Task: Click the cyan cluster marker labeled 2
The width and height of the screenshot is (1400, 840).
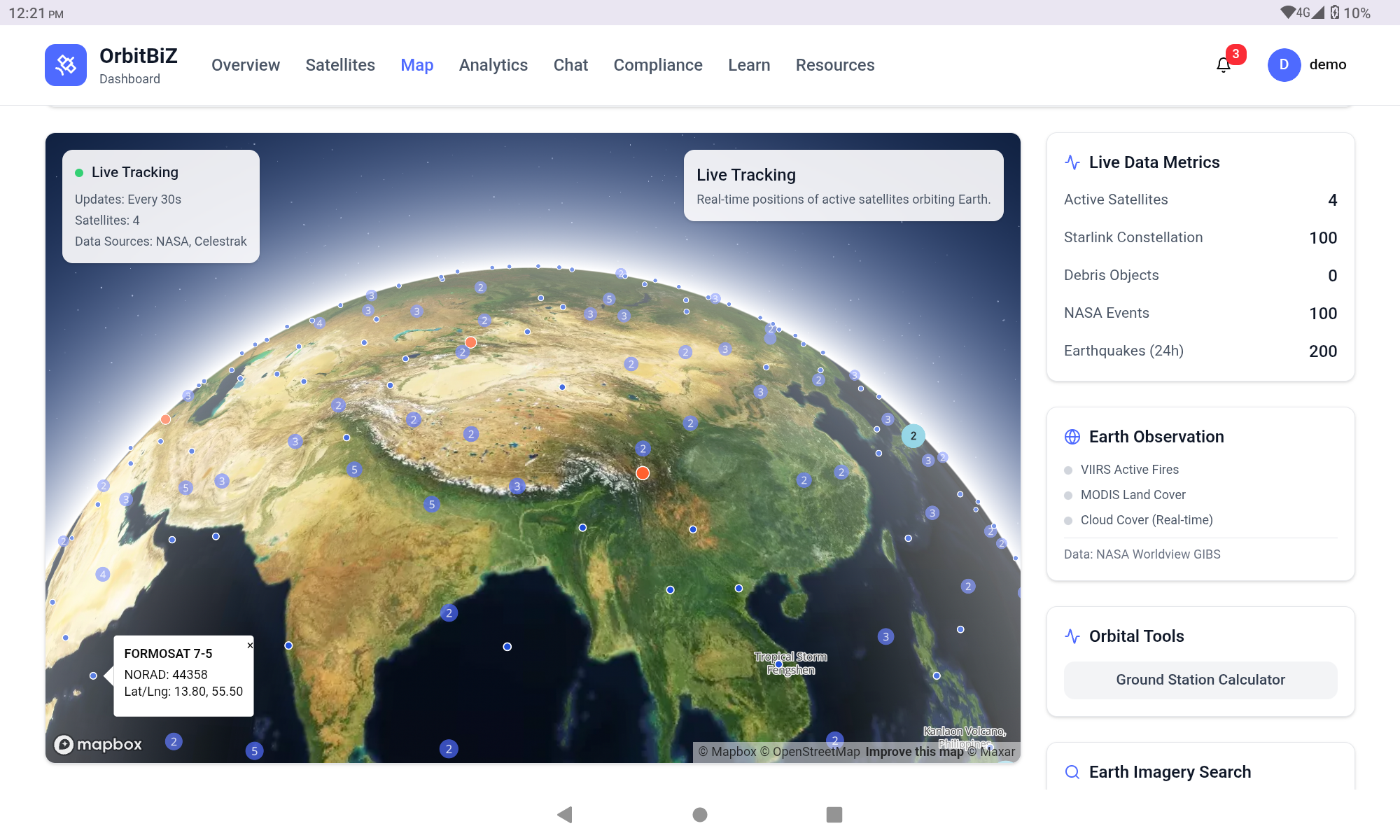Action: (913, 436)
